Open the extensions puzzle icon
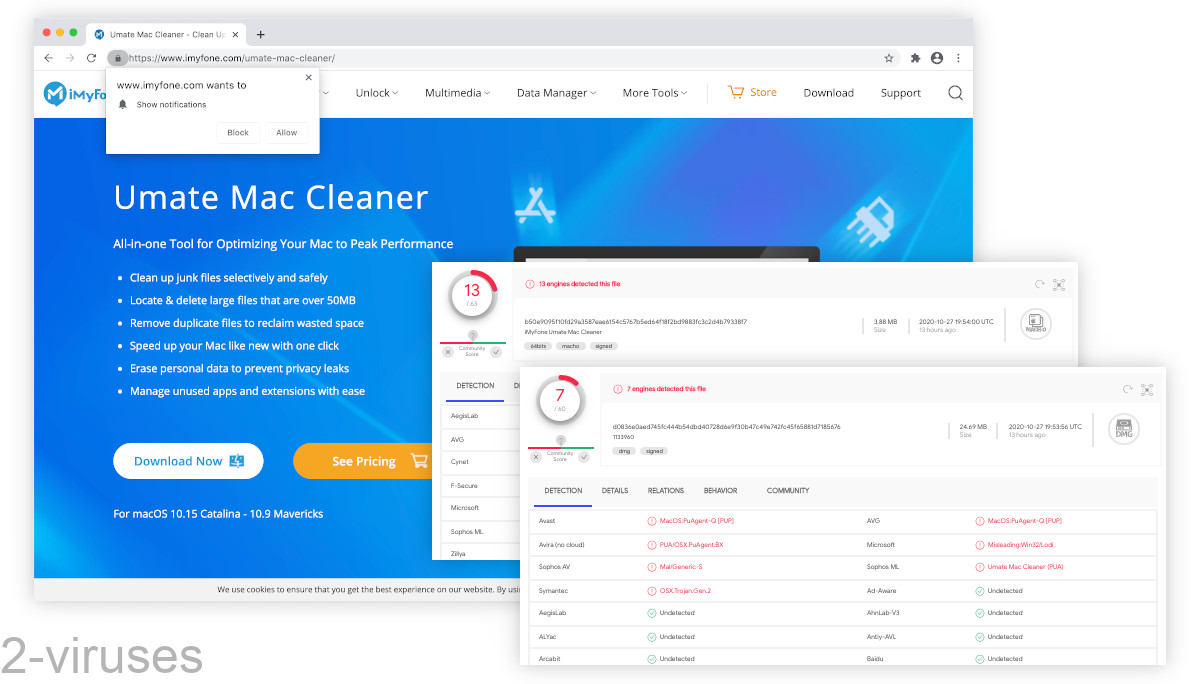Screen dimensions: 1200x684 click(915, 58)
